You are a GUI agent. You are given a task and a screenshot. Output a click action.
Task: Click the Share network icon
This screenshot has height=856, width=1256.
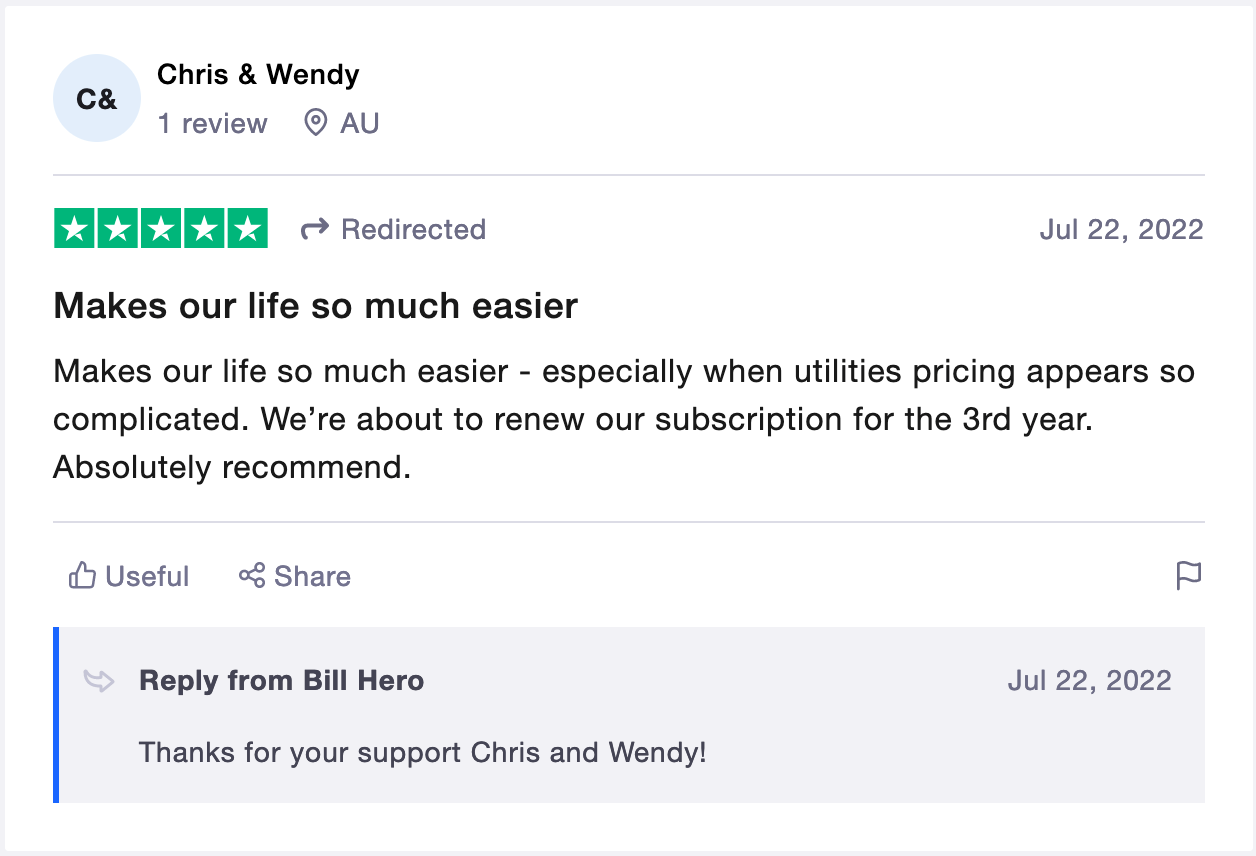(251, 576)
